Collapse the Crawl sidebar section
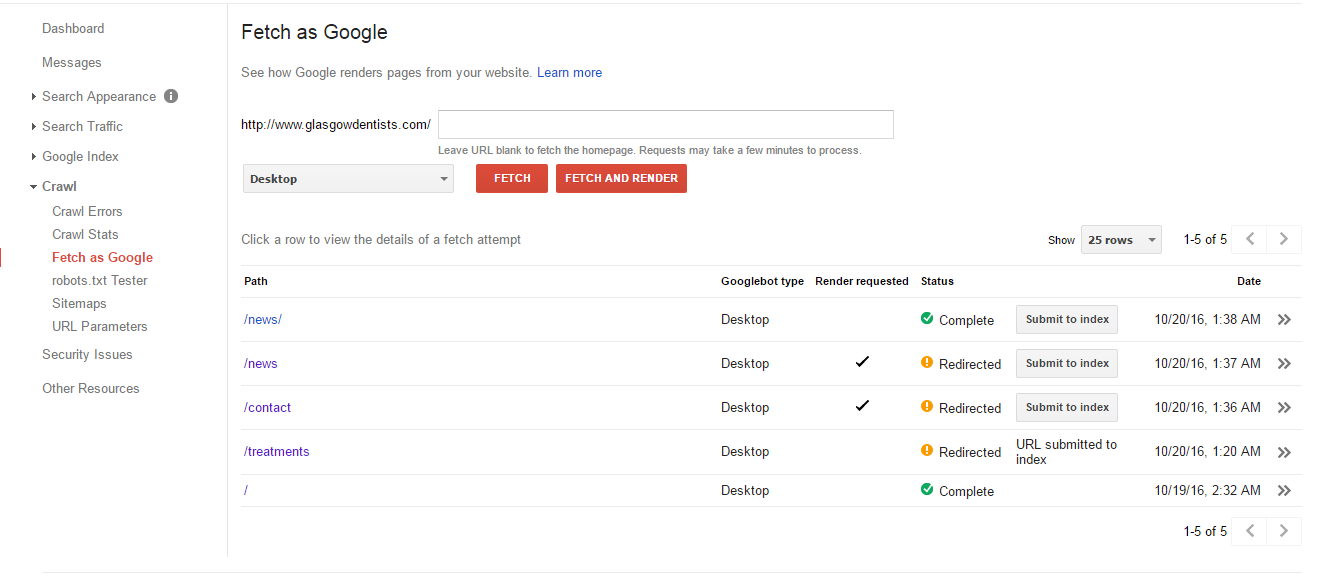 pyautogui.click(x=53, y=186)
